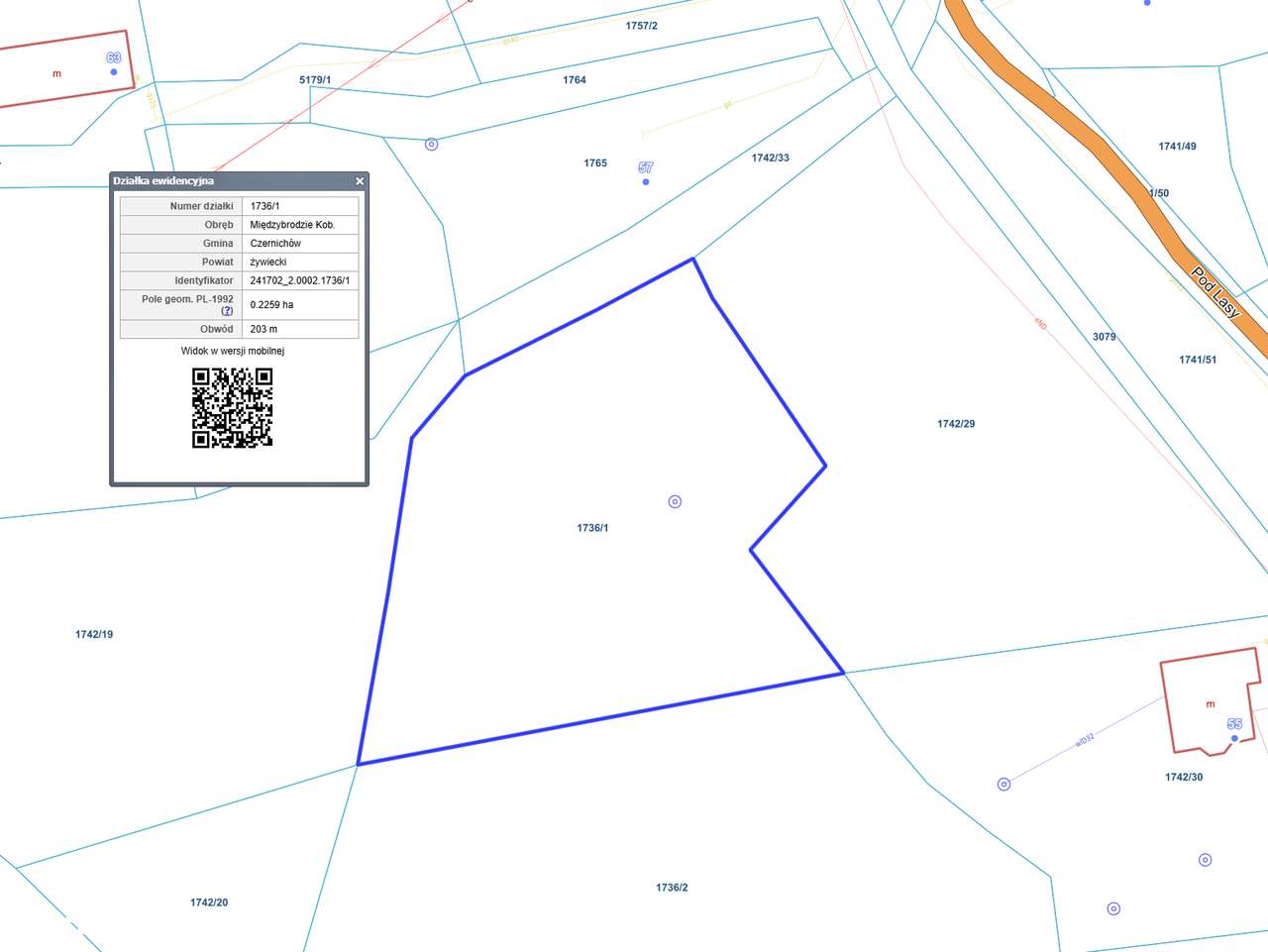1268x952 pixels.
Task: Click address number 55 label
Action: (x=1234, y=724)
